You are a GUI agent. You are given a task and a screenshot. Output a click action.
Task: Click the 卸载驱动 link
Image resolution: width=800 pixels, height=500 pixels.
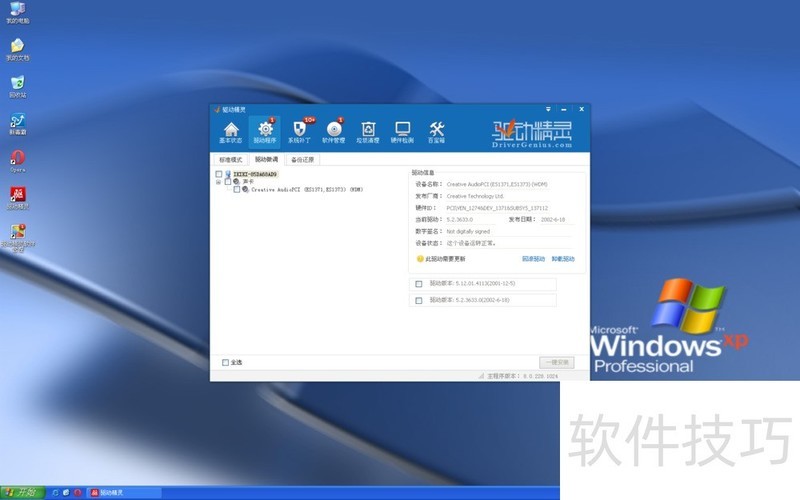[562, 259]
